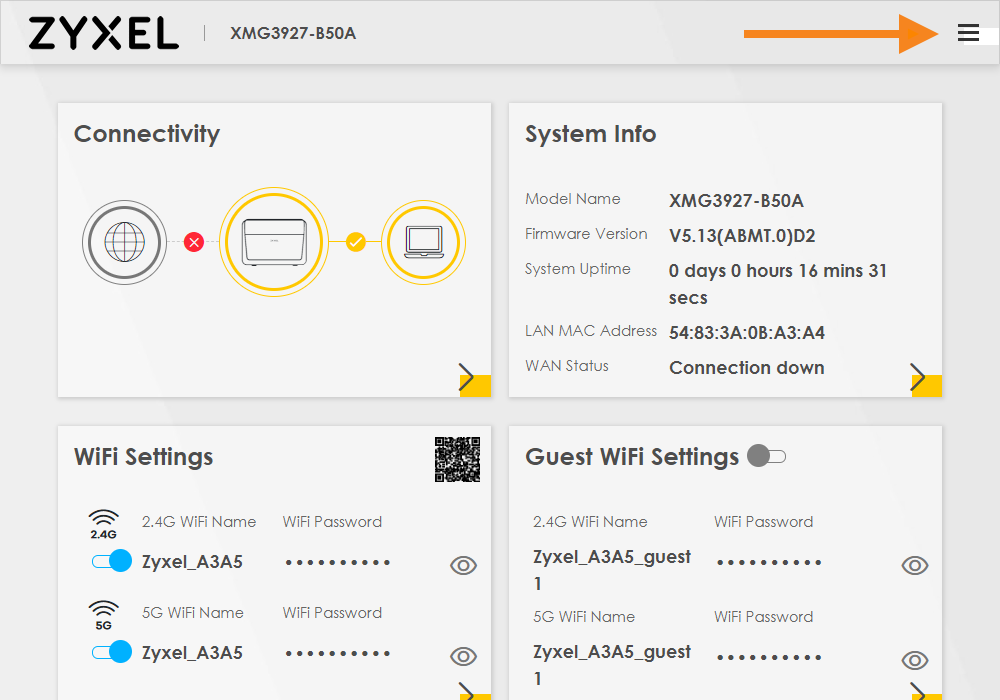Click the red X connection error icon
The image size is (1000, 700).
click(x=194, y=242)
